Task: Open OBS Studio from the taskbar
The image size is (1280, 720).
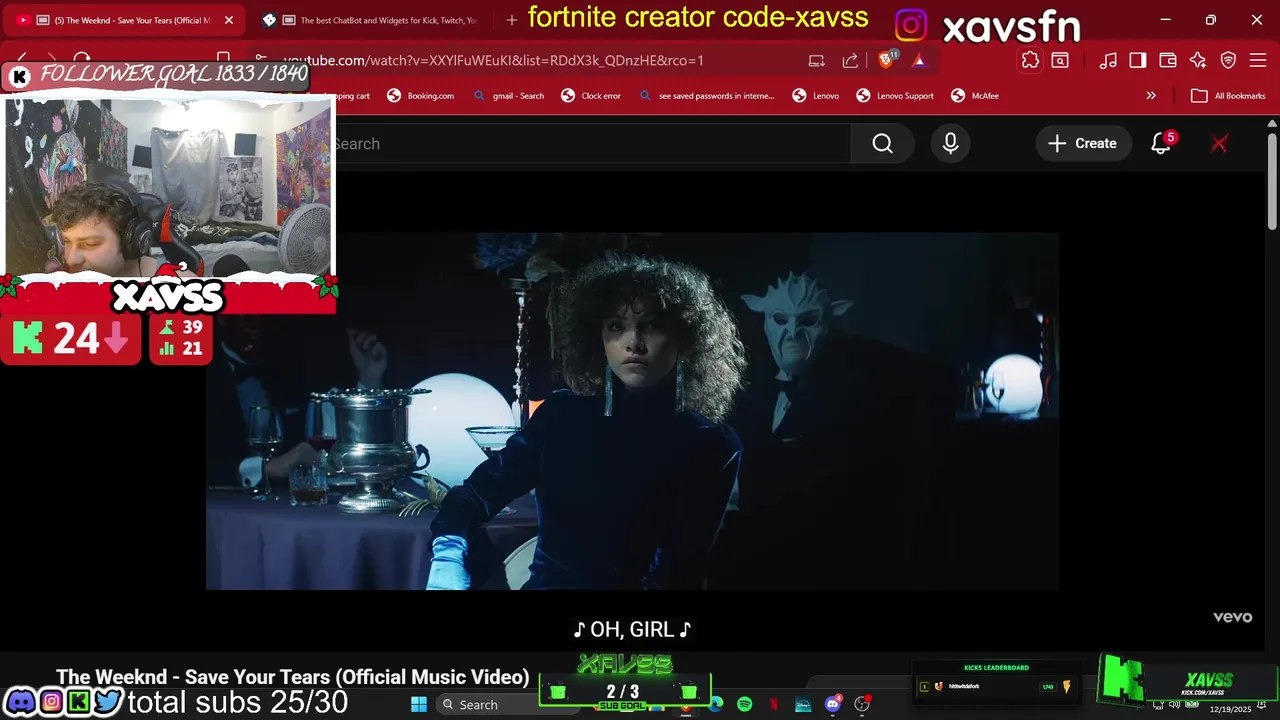Action: tap(862, 704)
